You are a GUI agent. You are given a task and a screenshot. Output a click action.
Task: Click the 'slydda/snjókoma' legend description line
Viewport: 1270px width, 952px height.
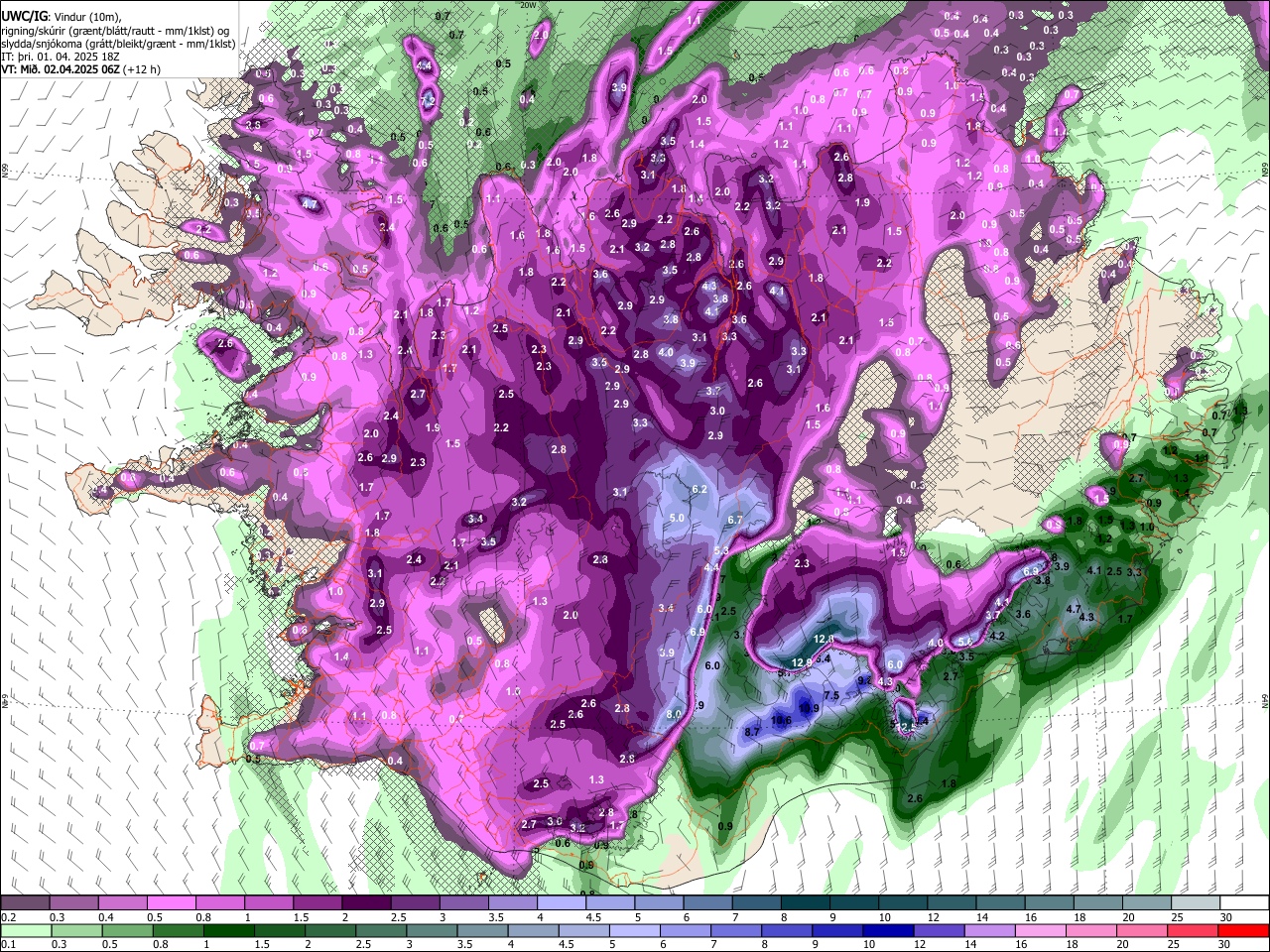point(118,44)
